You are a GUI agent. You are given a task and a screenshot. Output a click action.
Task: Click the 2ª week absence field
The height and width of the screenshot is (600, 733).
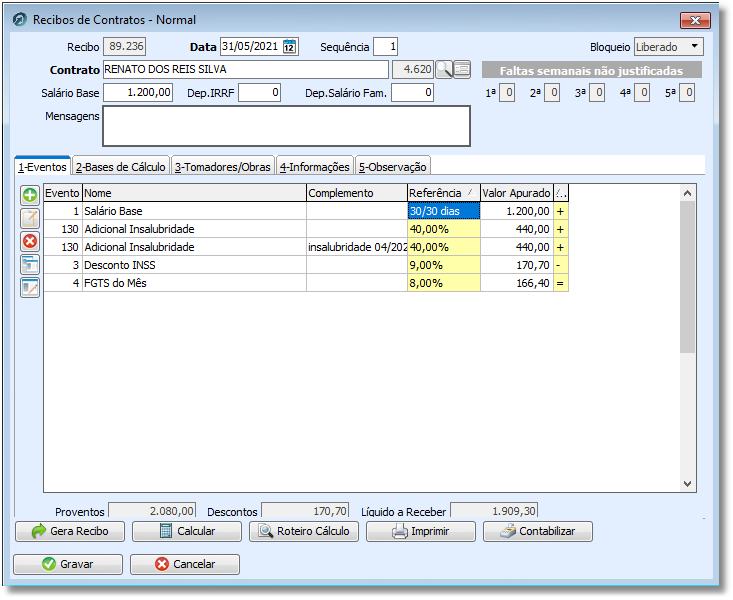tap(552, 93)
